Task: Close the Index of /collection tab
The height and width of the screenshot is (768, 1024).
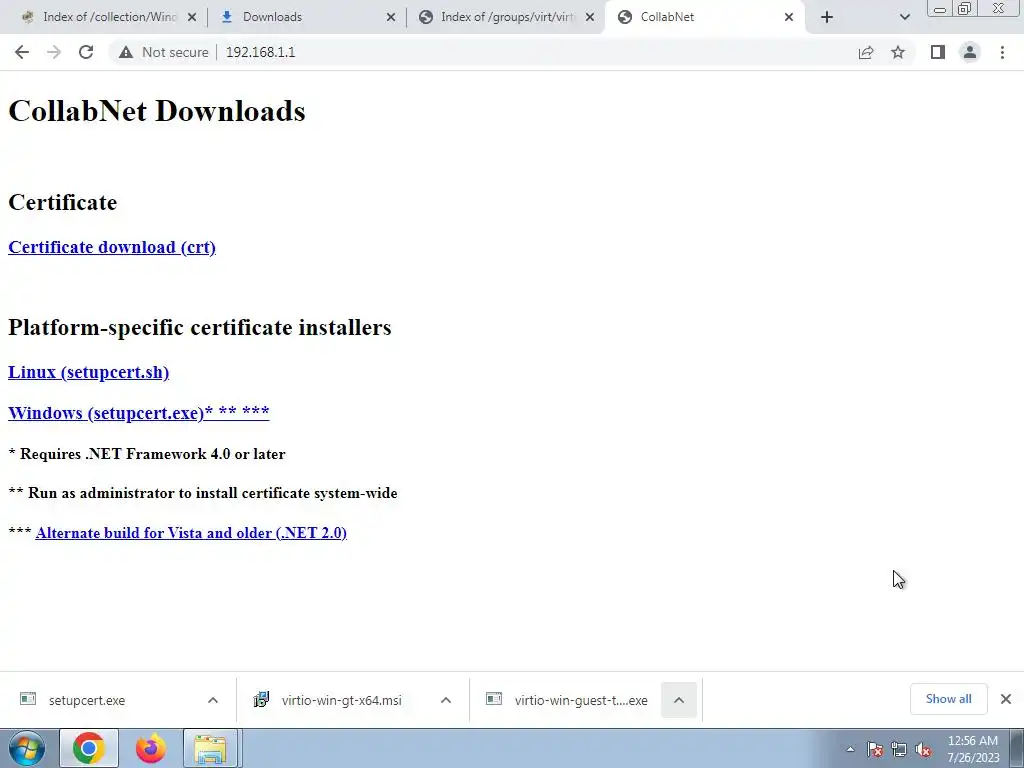Action: 192,17
